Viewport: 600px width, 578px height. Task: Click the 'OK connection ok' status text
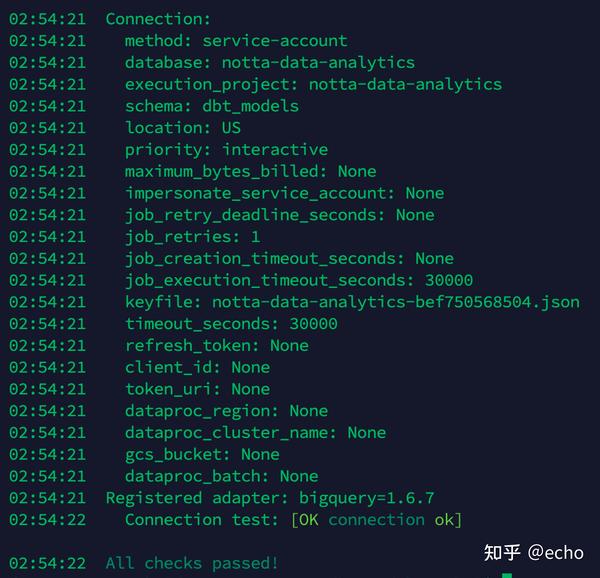(376, 520)
